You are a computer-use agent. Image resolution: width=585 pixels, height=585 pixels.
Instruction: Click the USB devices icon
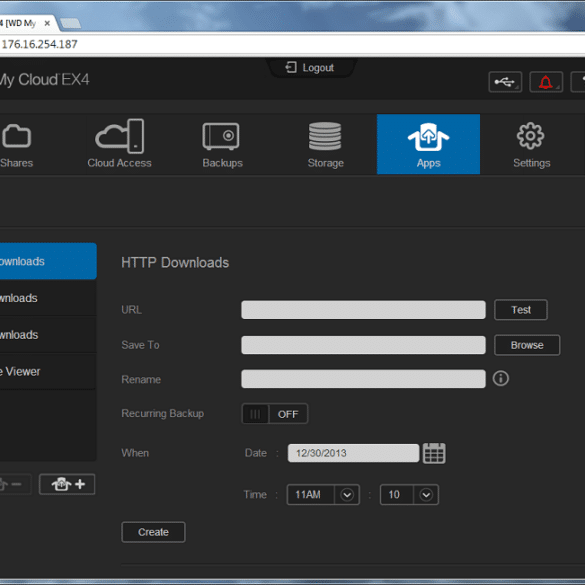505,82
